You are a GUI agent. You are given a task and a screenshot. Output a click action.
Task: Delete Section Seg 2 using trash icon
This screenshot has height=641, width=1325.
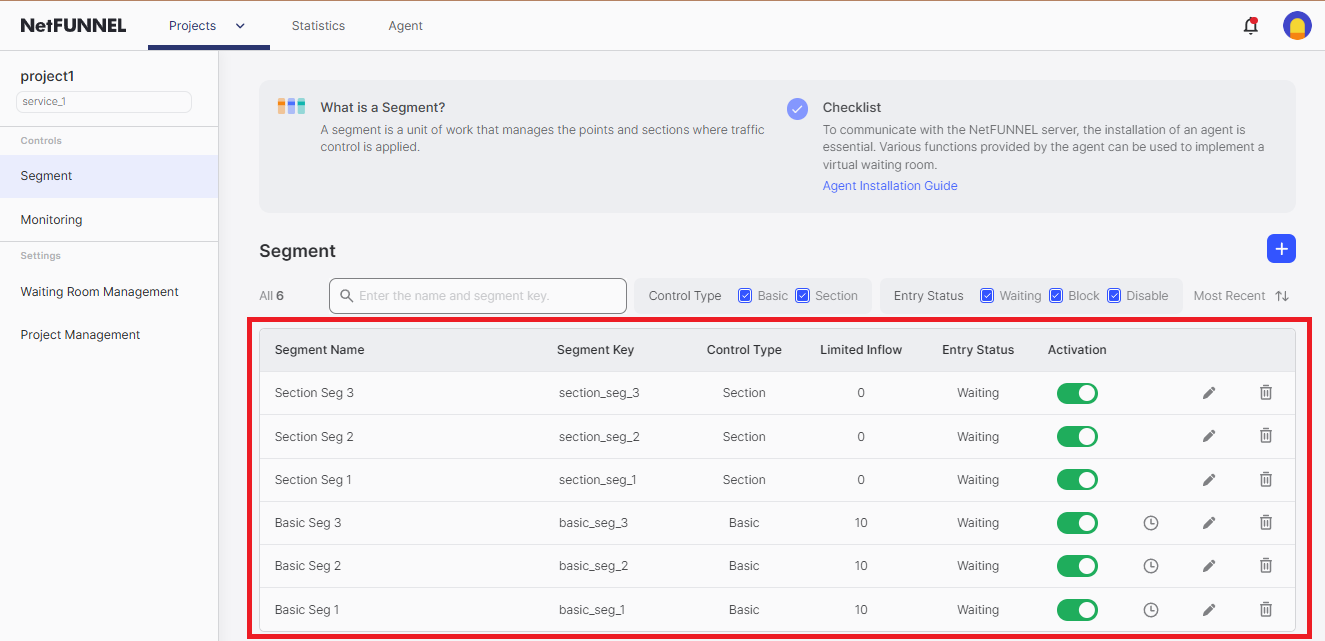pyautogui.click(x=1265, y=436)
